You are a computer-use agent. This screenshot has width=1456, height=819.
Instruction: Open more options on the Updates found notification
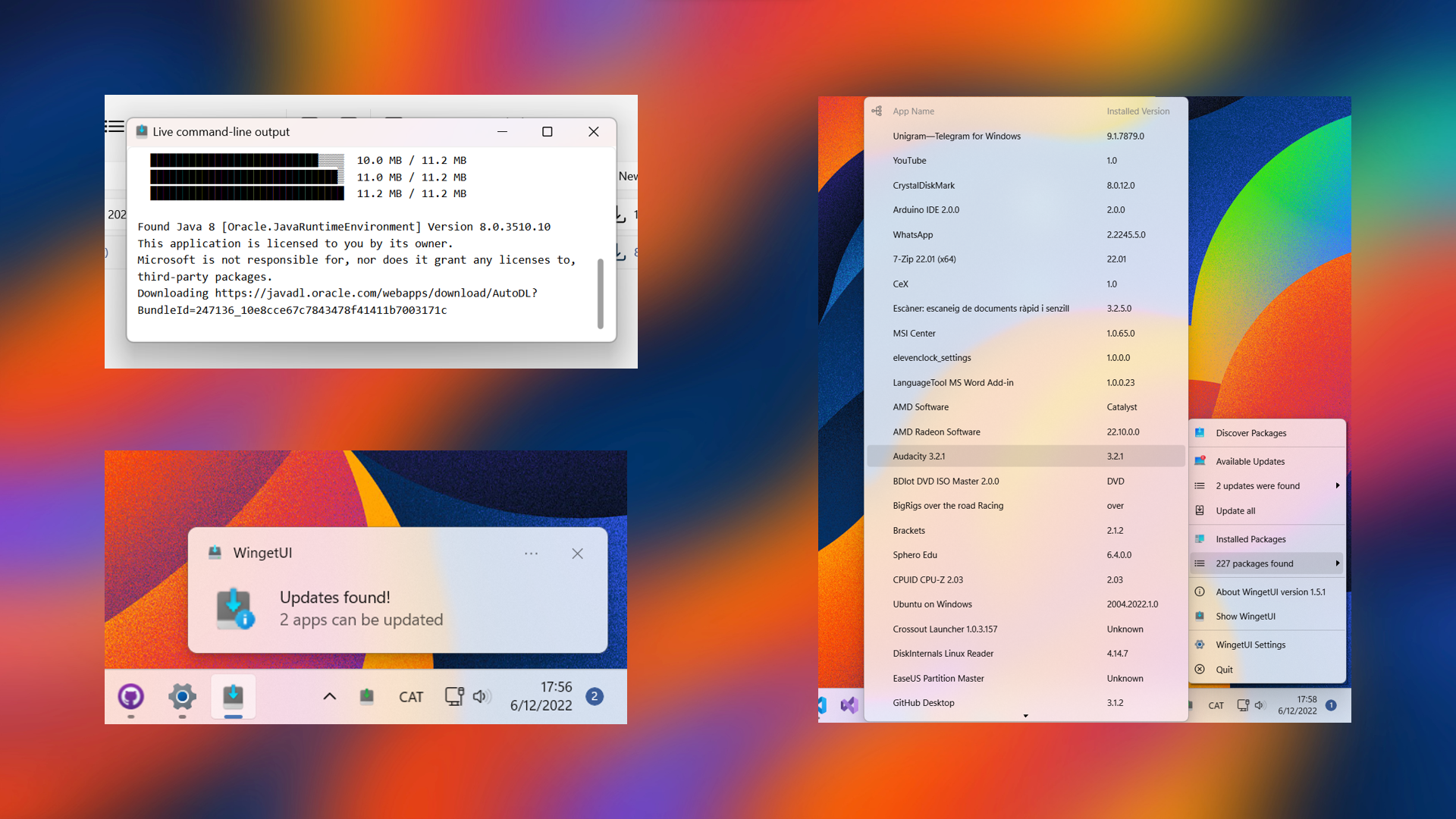532,553
